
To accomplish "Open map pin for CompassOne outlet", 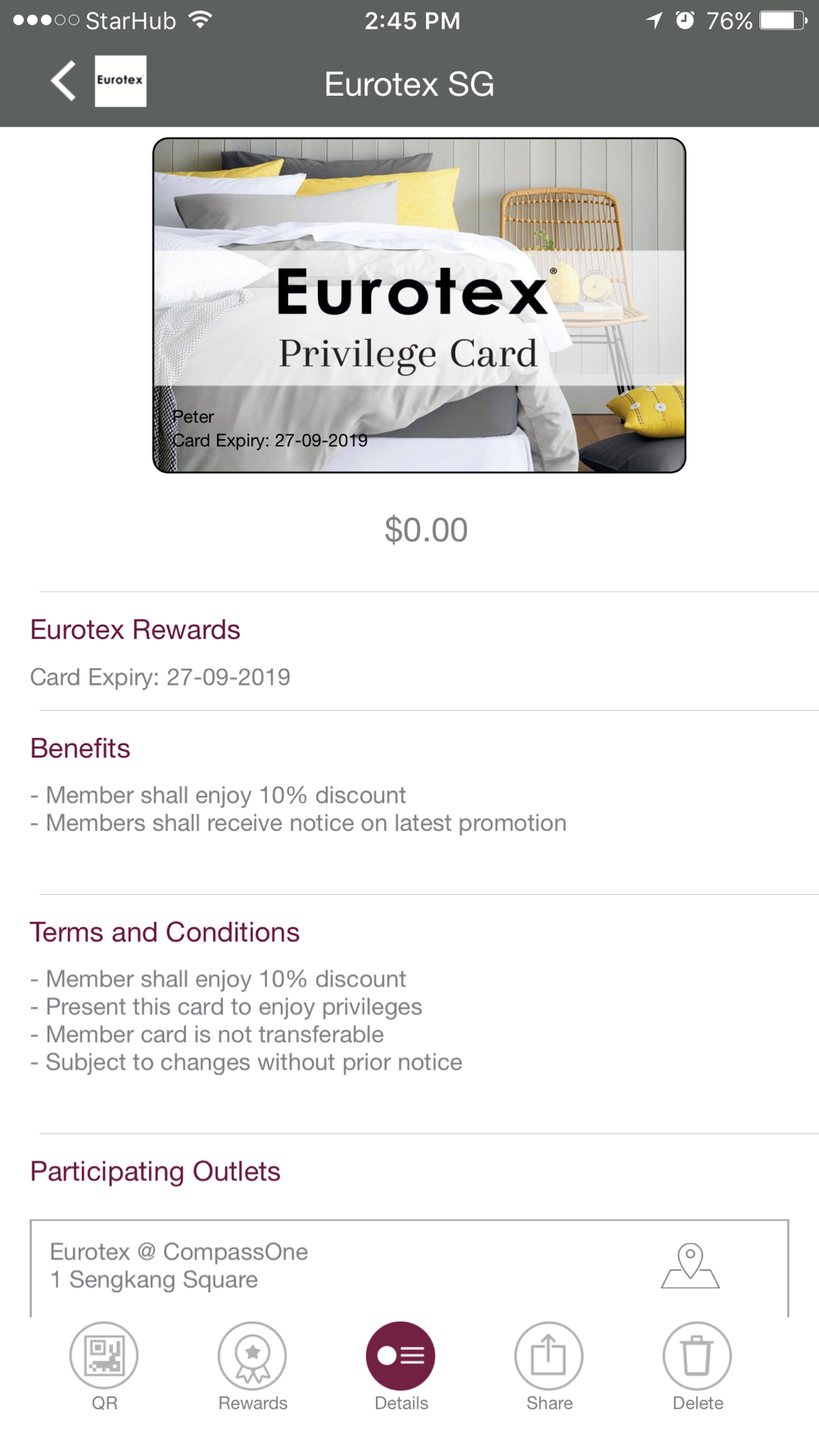I will click(x=690, y=1266).
